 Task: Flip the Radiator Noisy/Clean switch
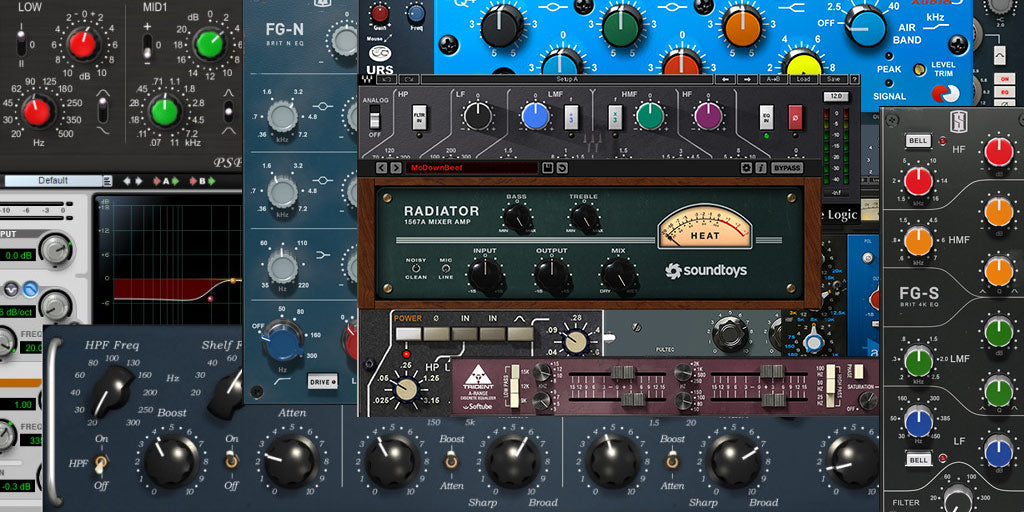415,268
